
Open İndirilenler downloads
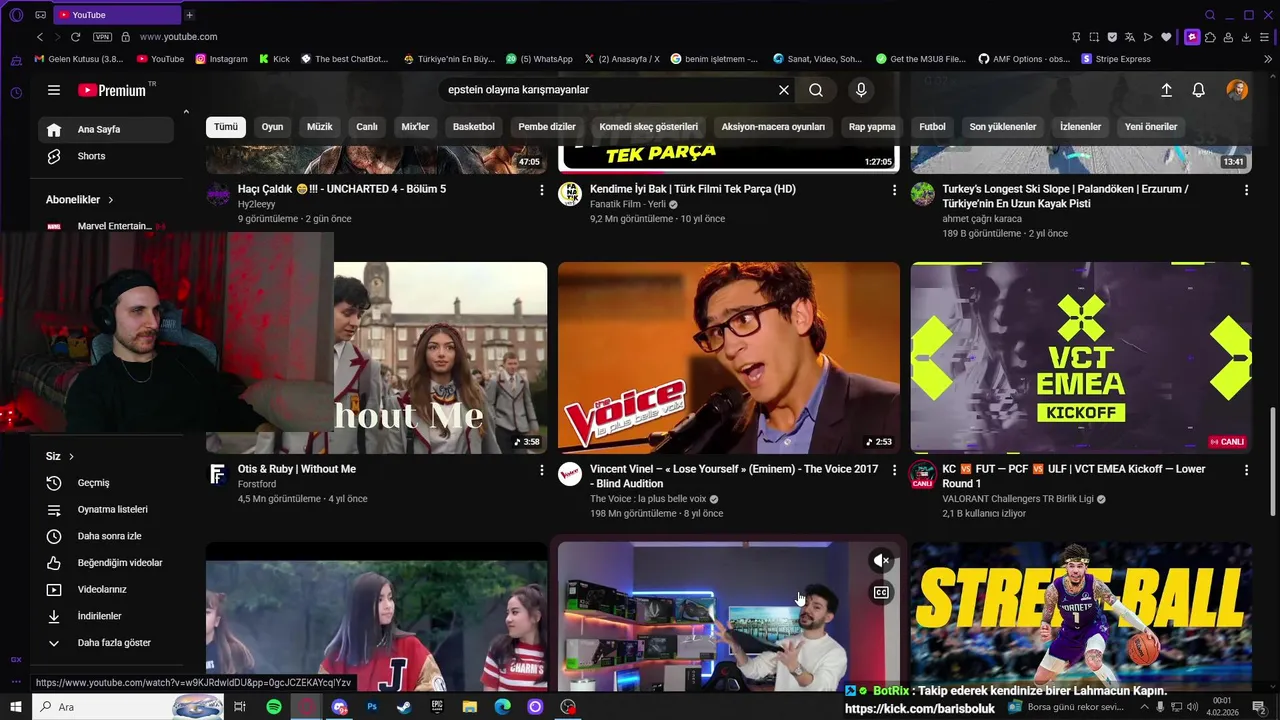[x=106, y=616]
